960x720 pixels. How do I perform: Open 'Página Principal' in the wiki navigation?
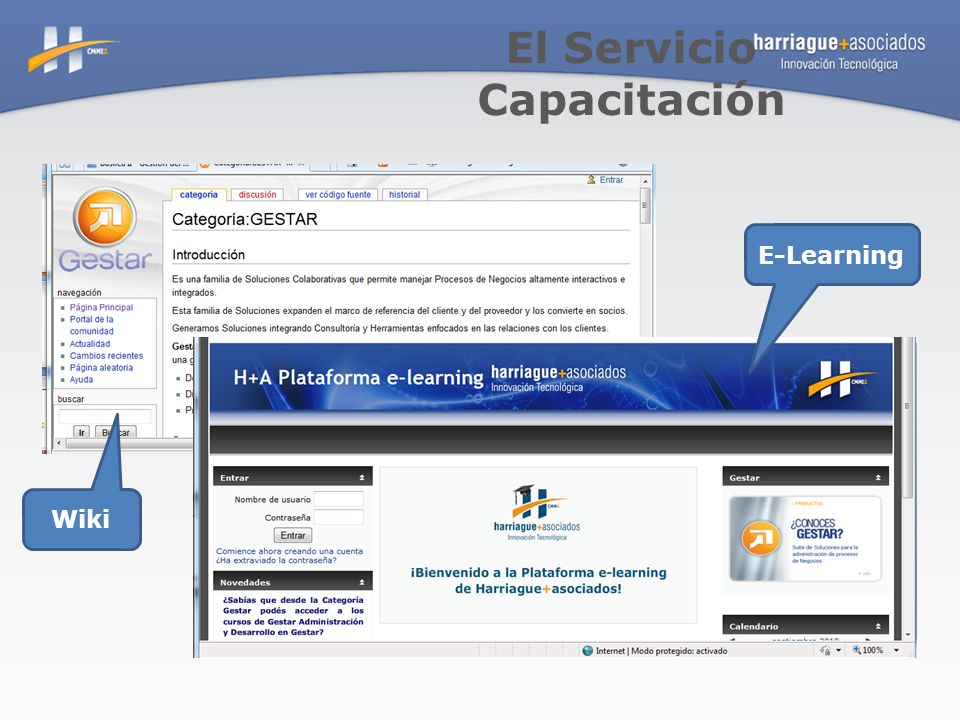click(101, 307)
